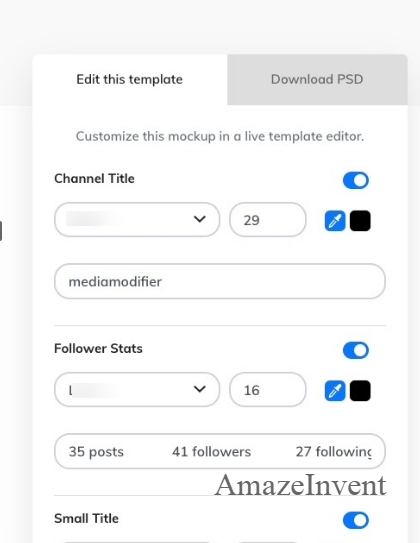
Task: Toggle the Follower Stats switch
Action: [356, 350]
